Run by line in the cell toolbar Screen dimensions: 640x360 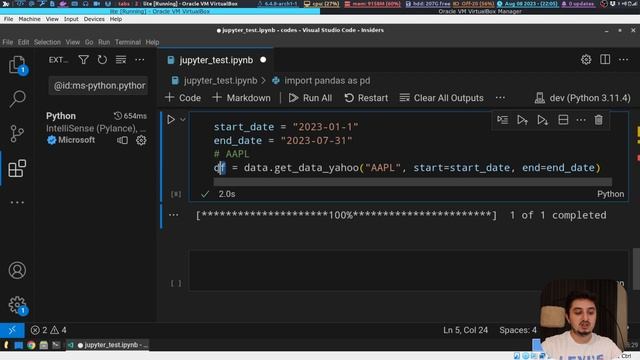pyautogui.click(x=502, y=120)
